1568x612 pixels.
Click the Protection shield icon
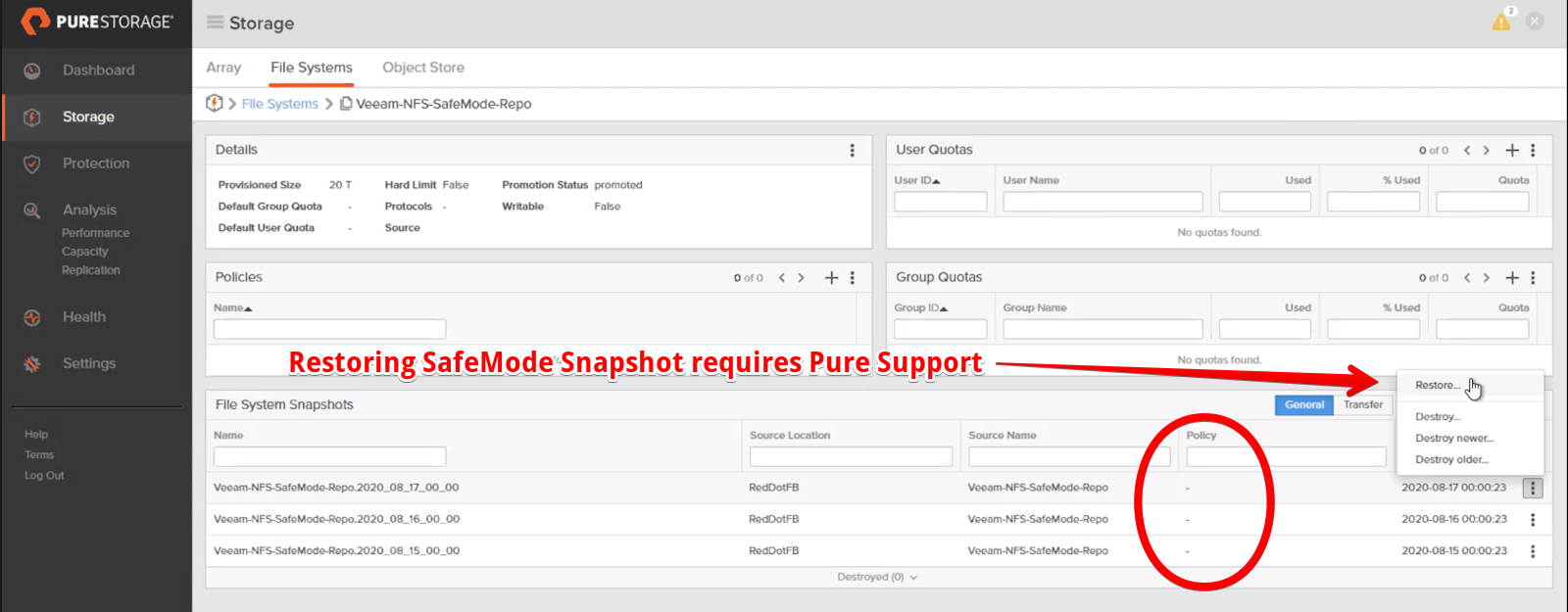32,164
